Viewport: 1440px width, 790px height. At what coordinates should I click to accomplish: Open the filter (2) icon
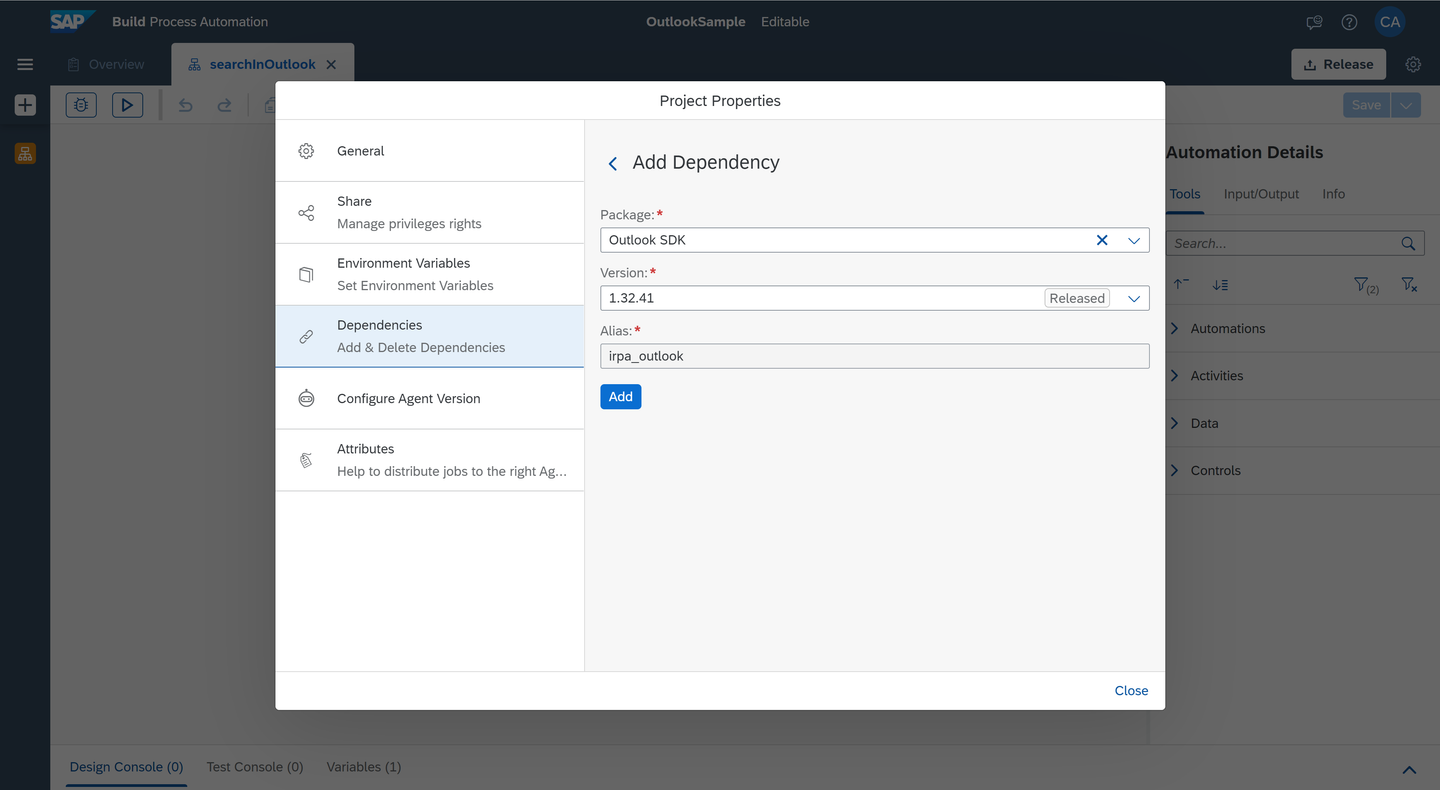(x=1366, y=286)
